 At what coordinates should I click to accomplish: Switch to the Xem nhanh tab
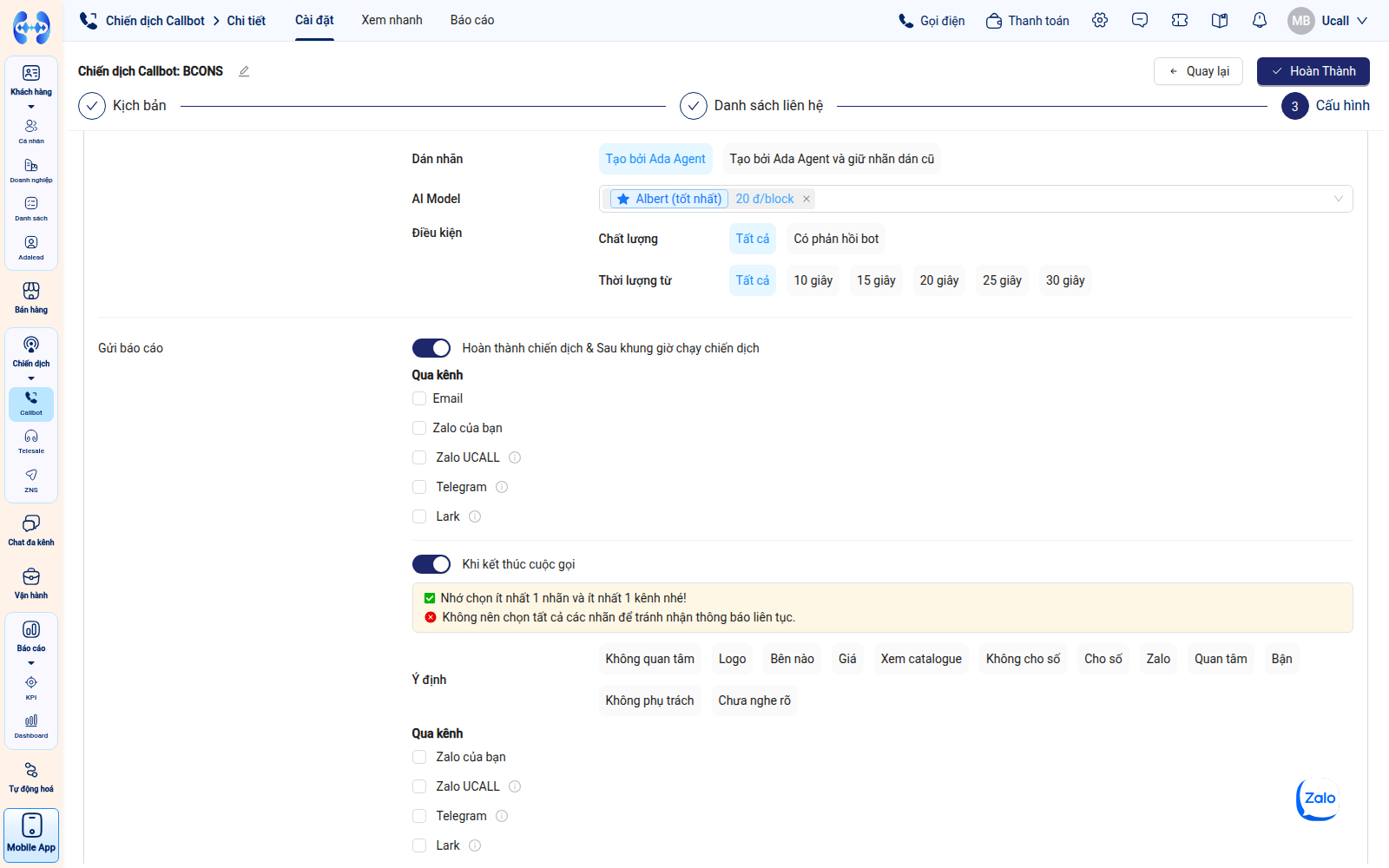[x=392, y=20]
